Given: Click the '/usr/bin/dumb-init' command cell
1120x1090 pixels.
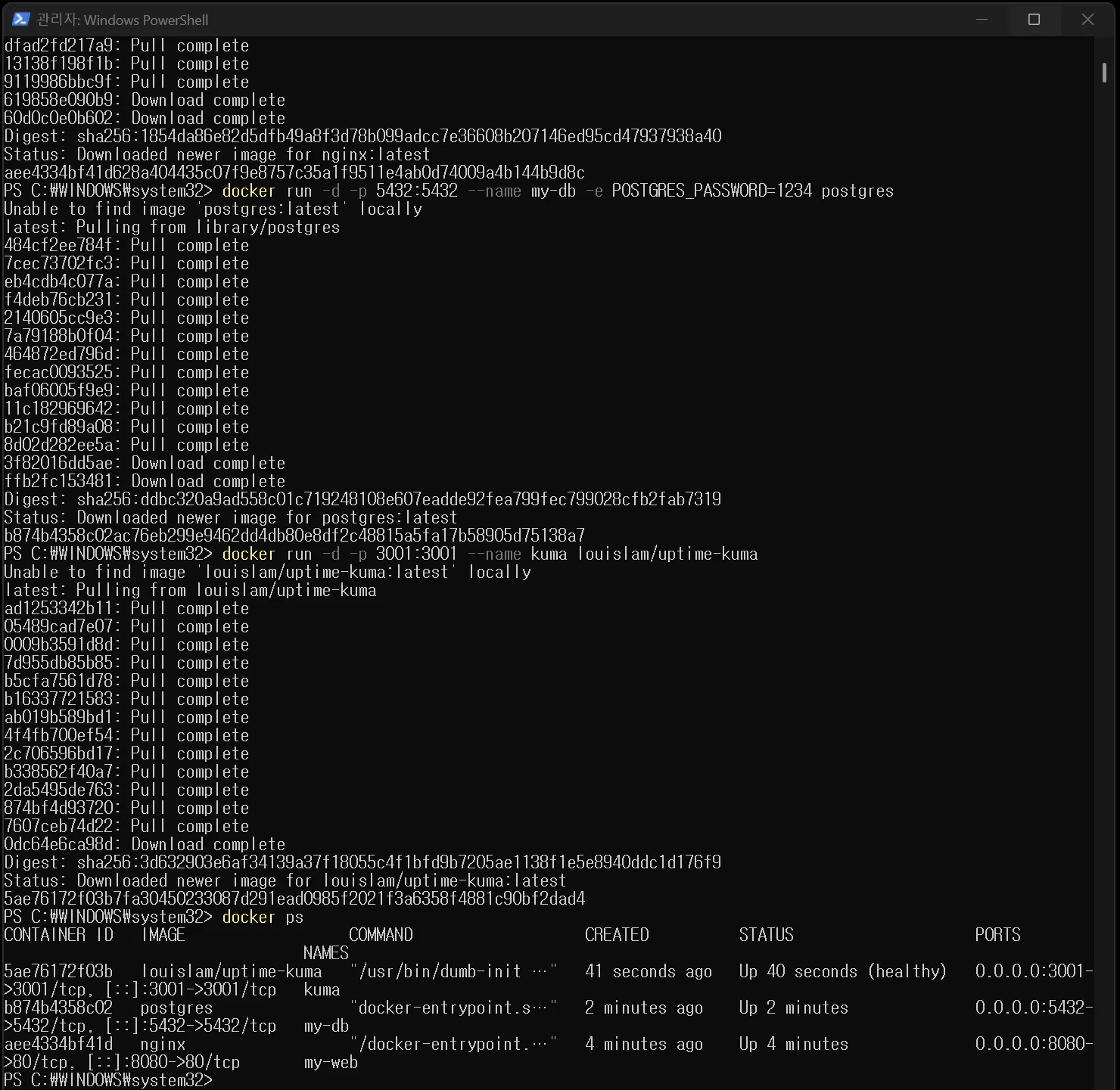Looking at the screenshot, I should [x=453, y=971].
